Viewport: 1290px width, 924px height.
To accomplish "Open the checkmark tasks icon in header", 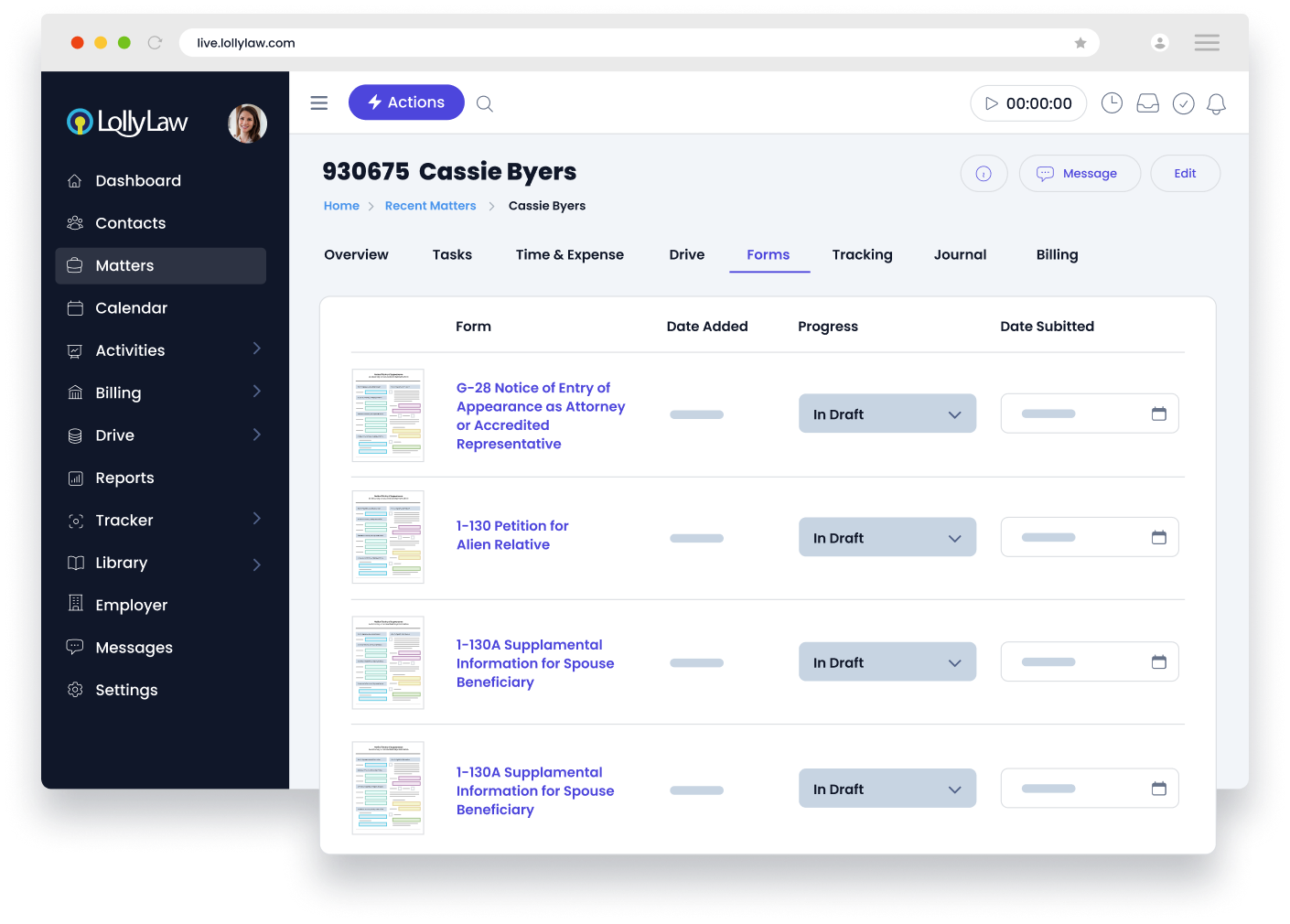I will coord(1183,104).
